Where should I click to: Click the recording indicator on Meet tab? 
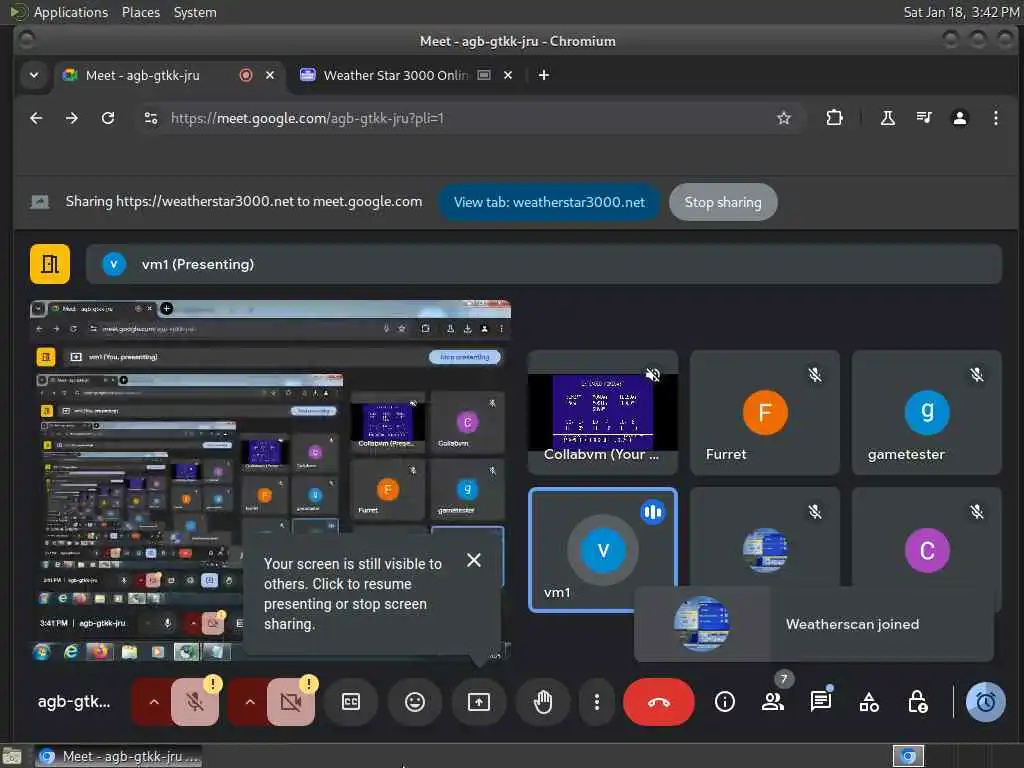246,75
